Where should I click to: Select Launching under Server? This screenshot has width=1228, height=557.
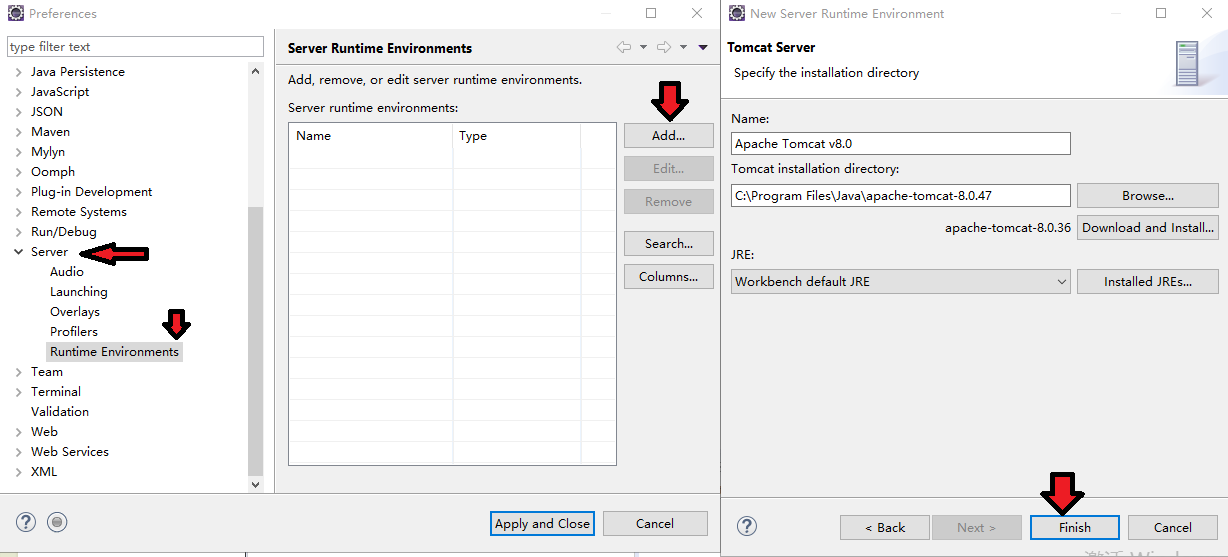click(79, 292)
